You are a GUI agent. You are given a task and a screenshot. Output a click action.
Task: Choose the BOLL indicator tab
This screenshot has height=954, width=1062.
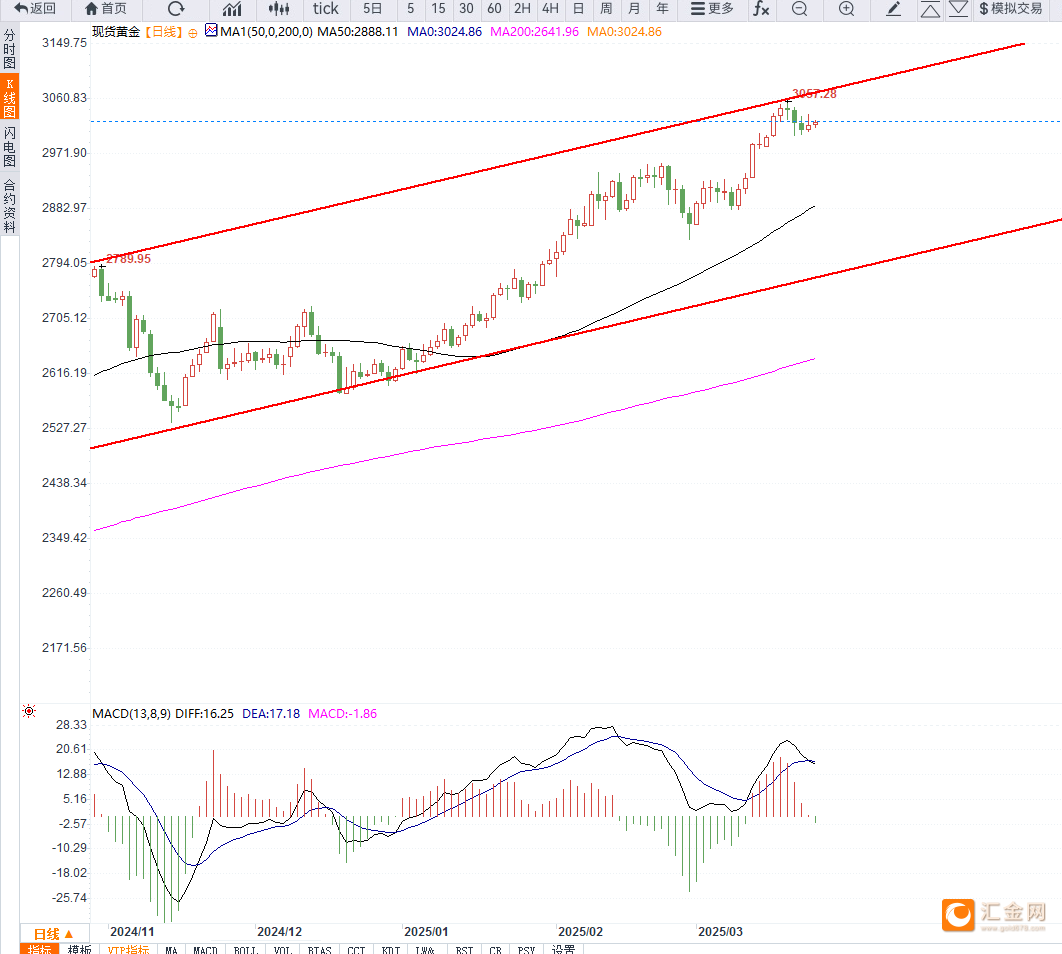246,949
